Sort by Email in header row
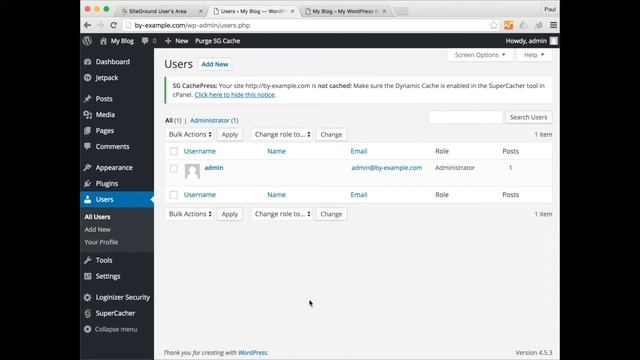 359,151
